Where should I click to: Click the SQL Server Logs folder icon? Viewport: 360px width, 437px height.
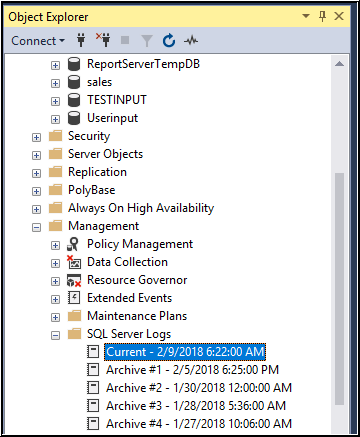pos(74,334)
